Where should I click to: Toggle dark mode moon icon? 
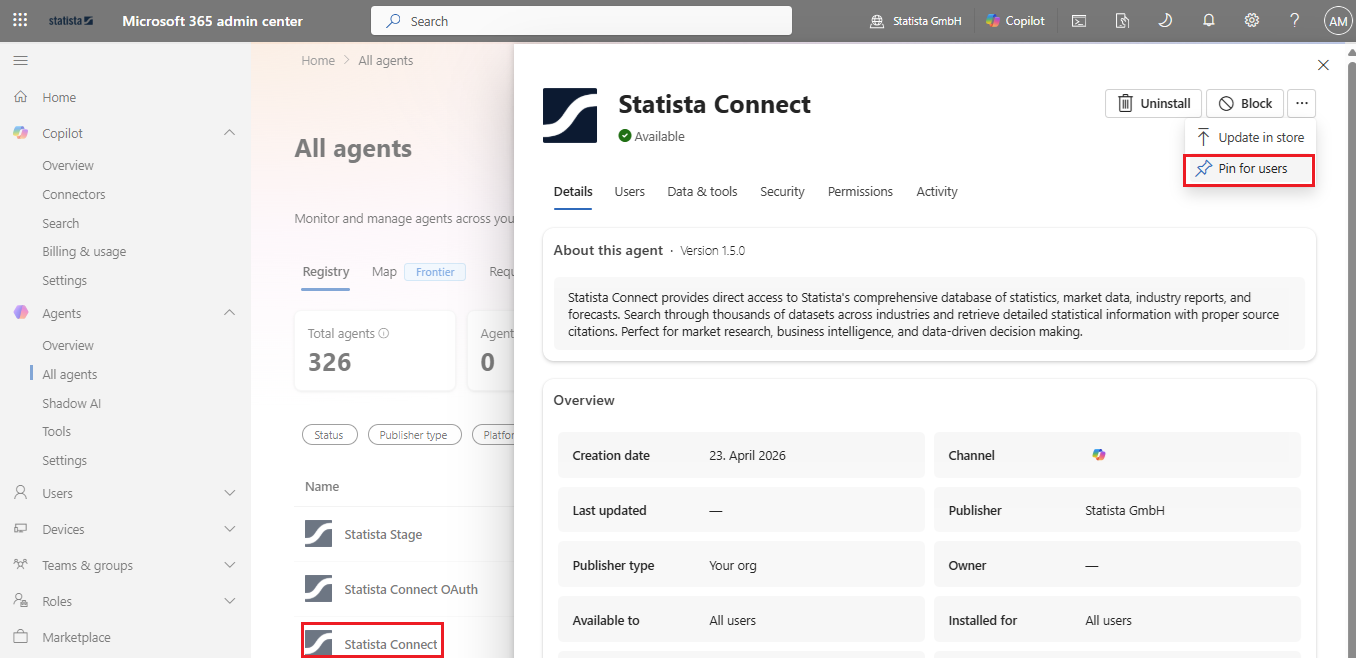[x=1165, y=21]
